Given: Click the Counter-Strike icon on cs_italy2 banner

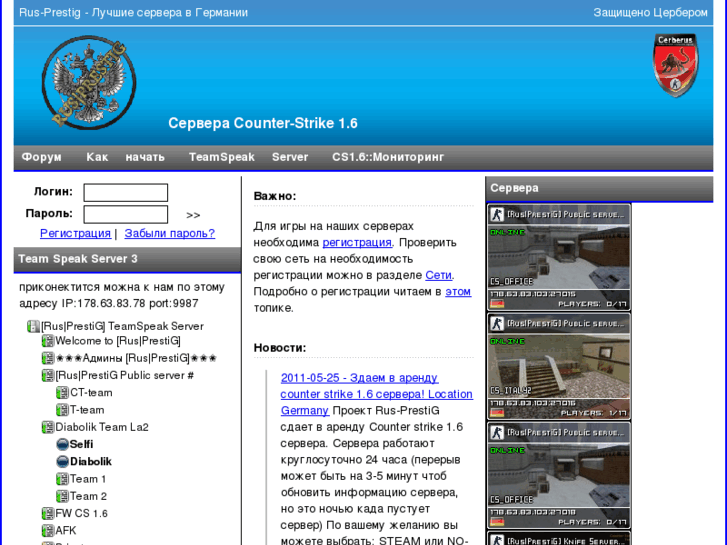Looking at the screenshot, I should (497, 323).
